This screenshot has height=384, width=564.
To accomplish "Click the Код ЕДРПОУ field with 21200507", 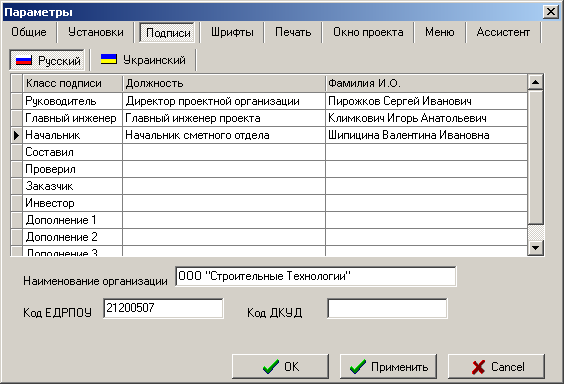I will [x=163, y=308].
